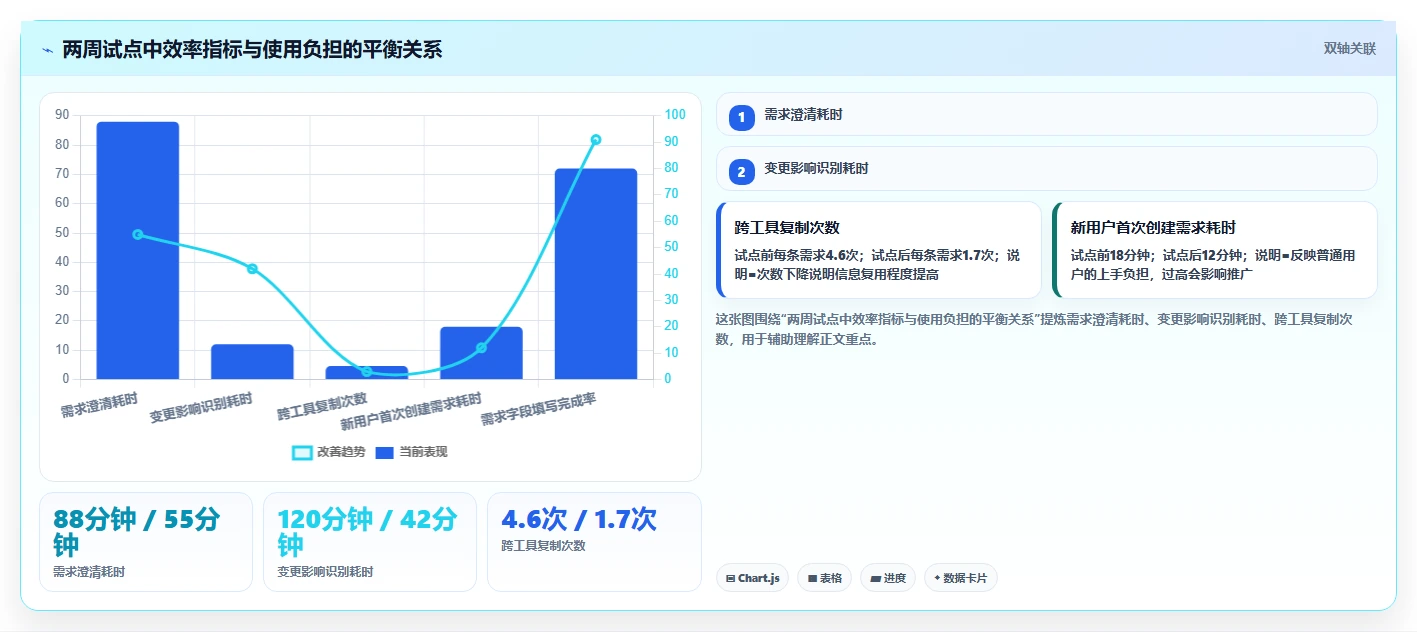Select the 需求字段填写完成率 bar
The height and width of the screenshot is (632, 1417).
point(596,274)
